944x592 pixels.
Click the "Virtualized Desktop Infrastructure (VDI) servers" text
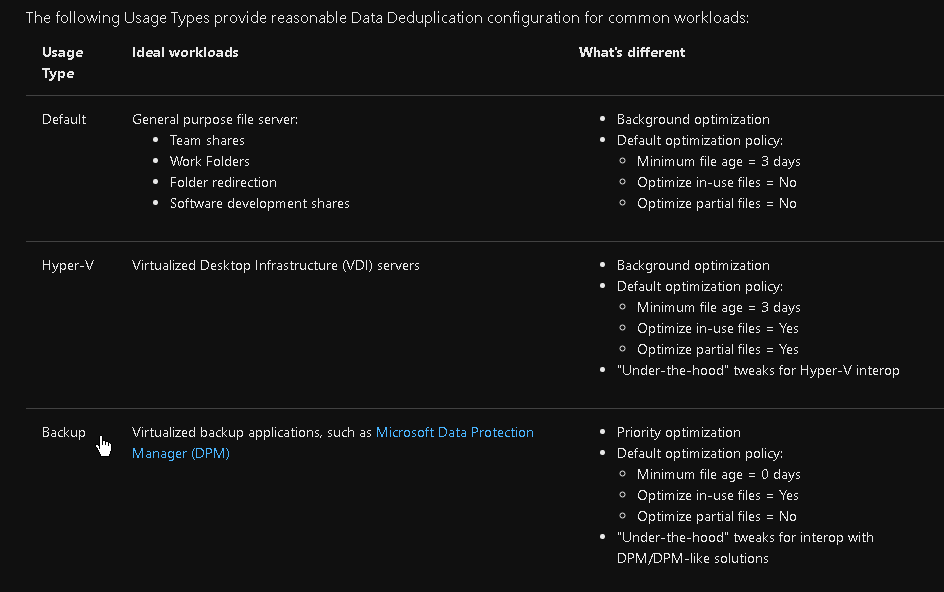point(276,265)
